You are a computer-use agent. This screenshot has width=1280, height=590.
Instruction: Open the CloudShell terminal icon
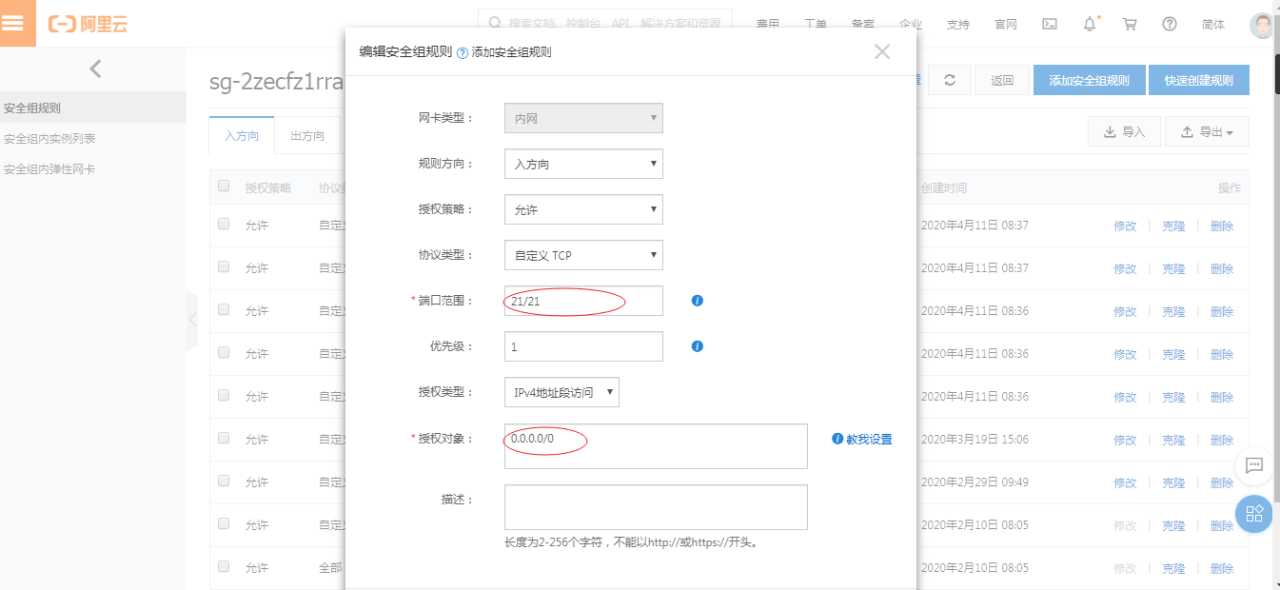(x=1049, y=22)
